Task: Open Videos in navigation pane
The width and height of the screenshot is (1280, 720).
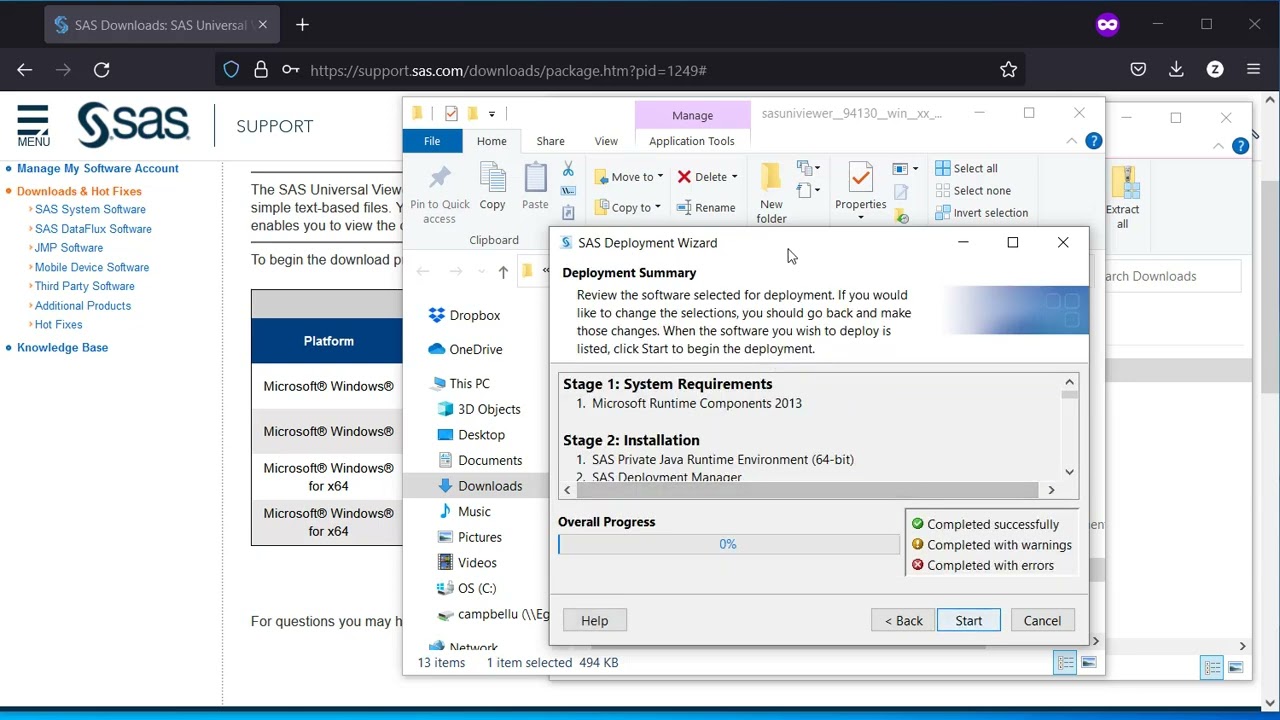Action: point(467,563)
